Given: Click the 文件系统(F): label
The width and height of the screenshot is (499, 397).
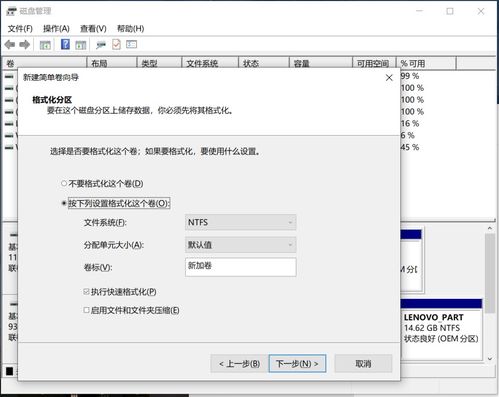Looking at the screenshot, I should pyautogui.click(x=105, y=222).
